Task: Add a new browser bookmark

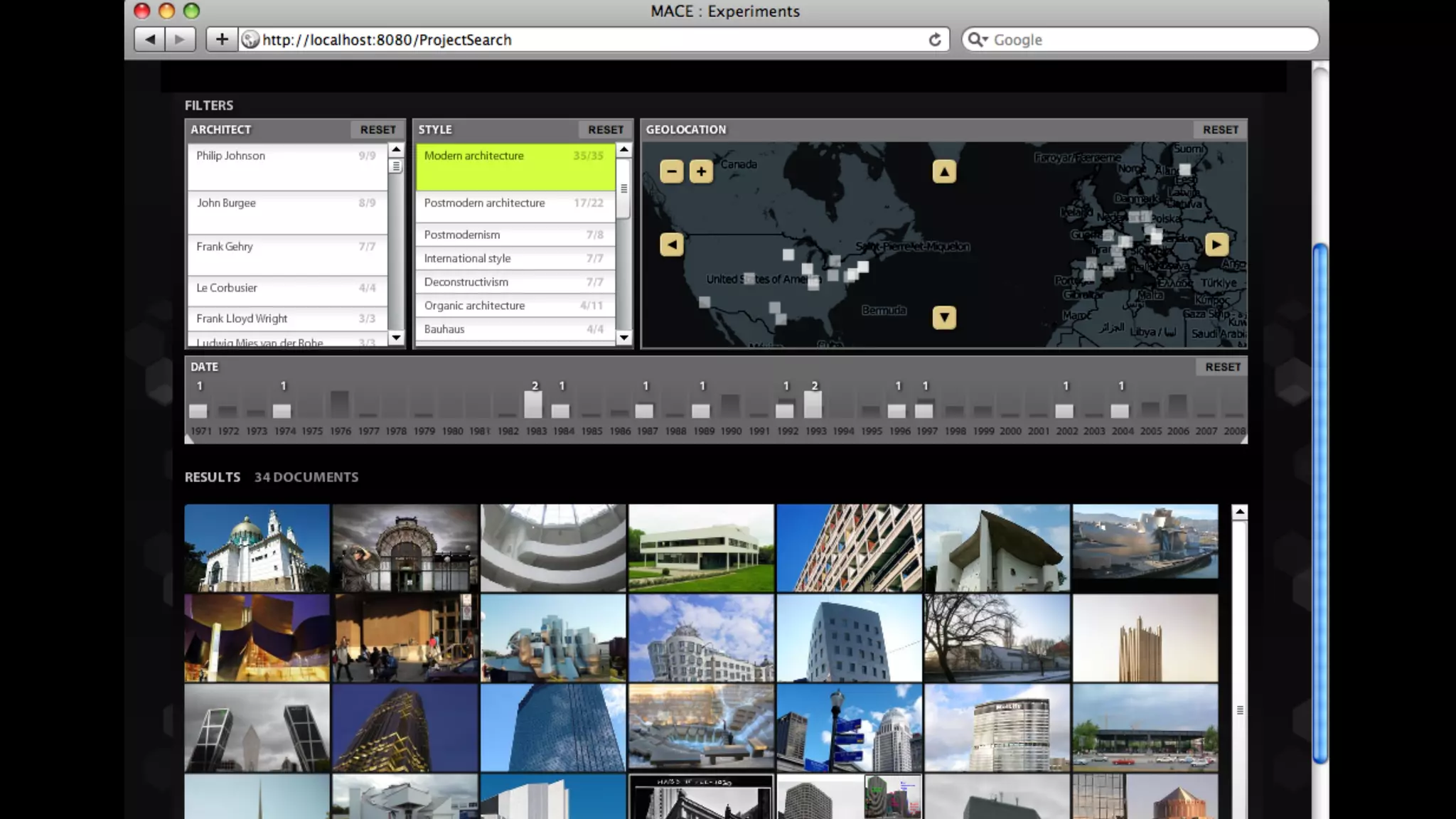Action: (222, 39)
